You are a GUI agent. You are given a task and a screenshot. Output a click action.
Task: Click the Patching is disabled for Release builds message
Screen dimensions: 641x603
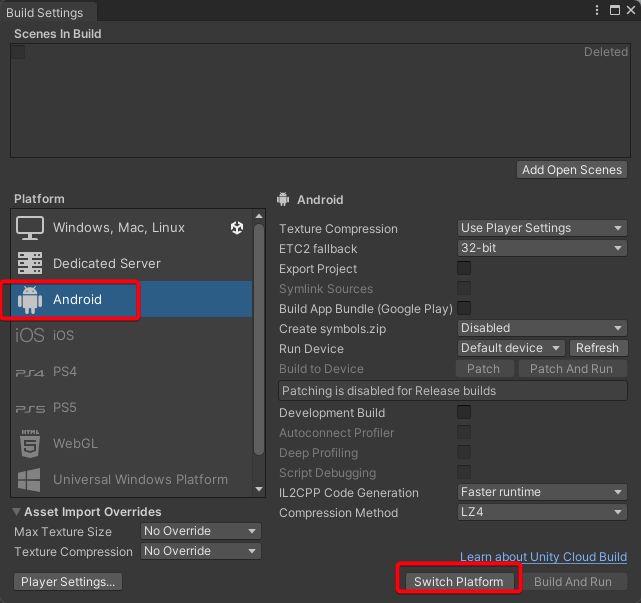click(453, 391)
